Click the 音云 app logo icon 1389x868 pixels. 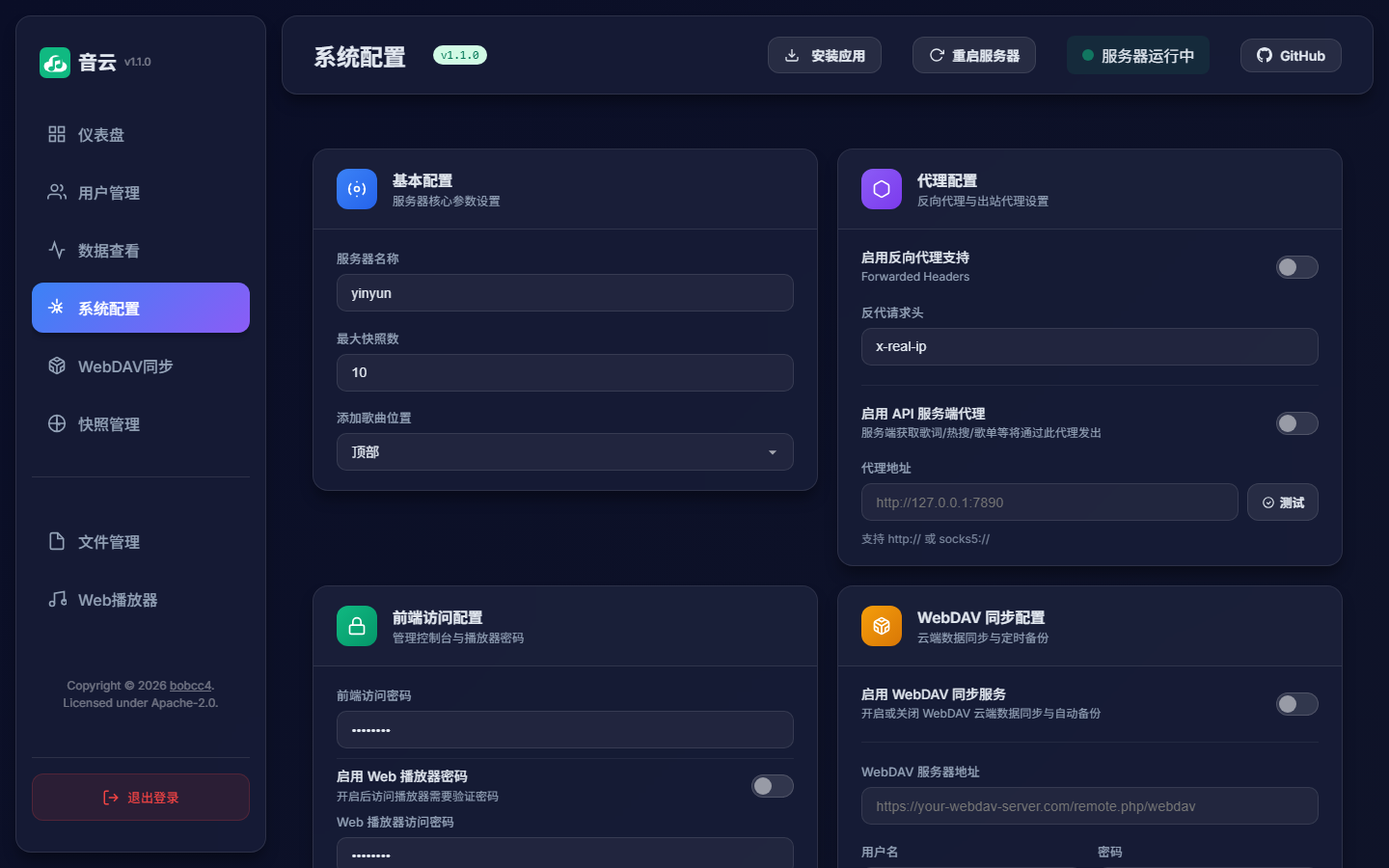point(55,63)
